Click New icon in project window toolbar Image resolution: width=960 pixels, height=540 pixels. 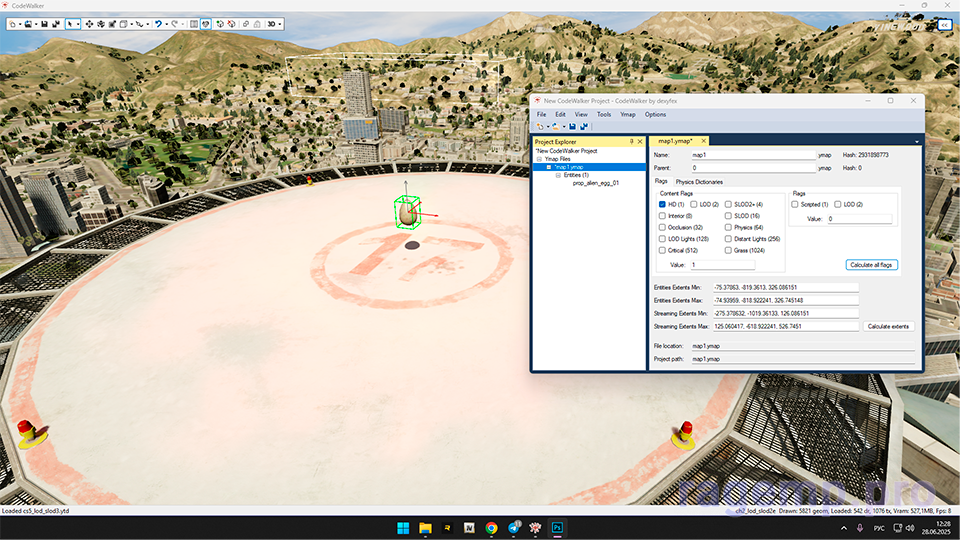click(540, 127)
